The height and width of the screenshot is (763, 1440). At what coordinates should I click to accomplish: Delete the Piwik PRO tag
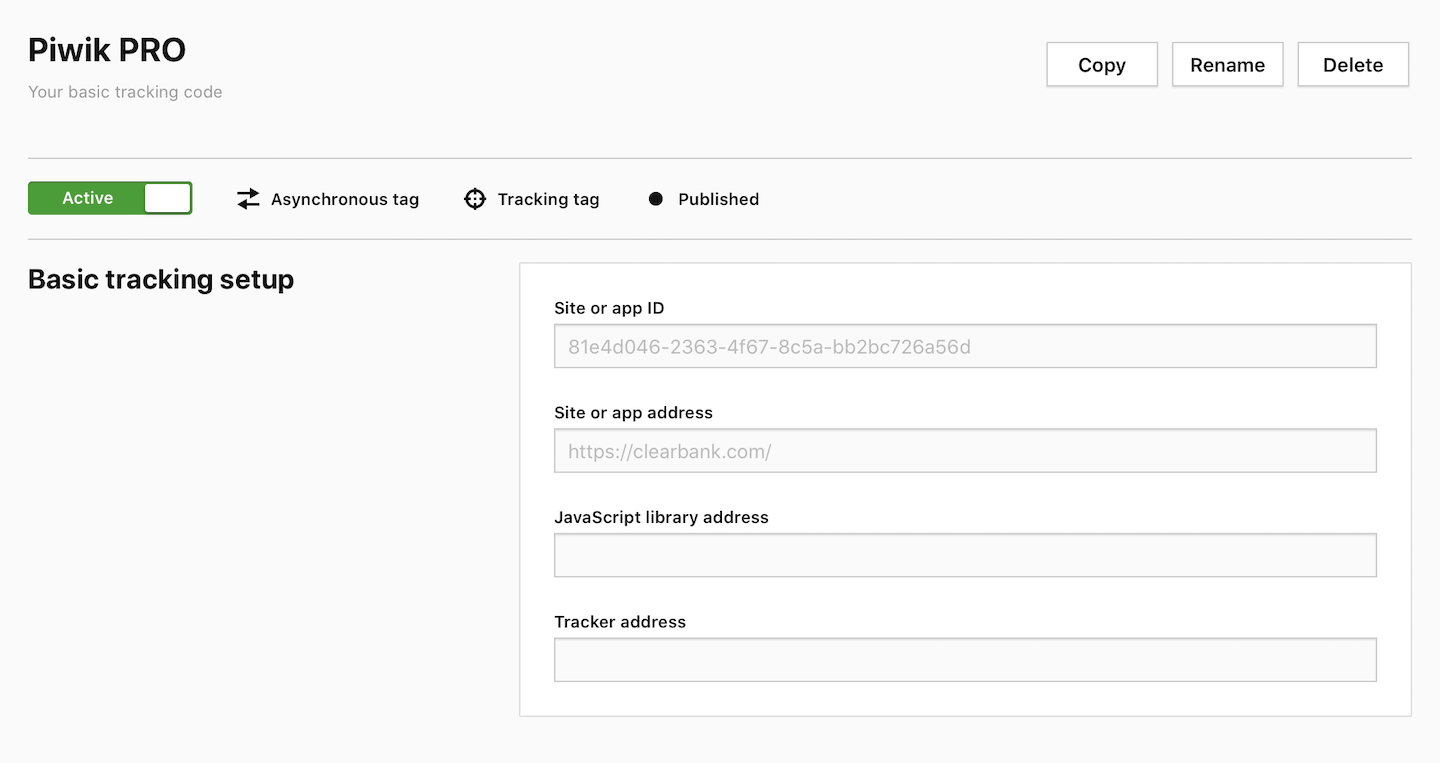tap(1353, 64)
